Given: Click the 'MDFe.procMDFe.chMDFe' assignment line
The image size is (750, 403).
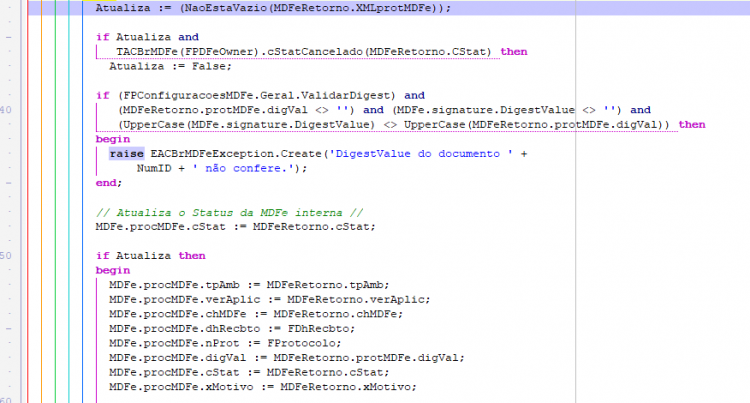Looking at the screenshot, I should [256, 314].
